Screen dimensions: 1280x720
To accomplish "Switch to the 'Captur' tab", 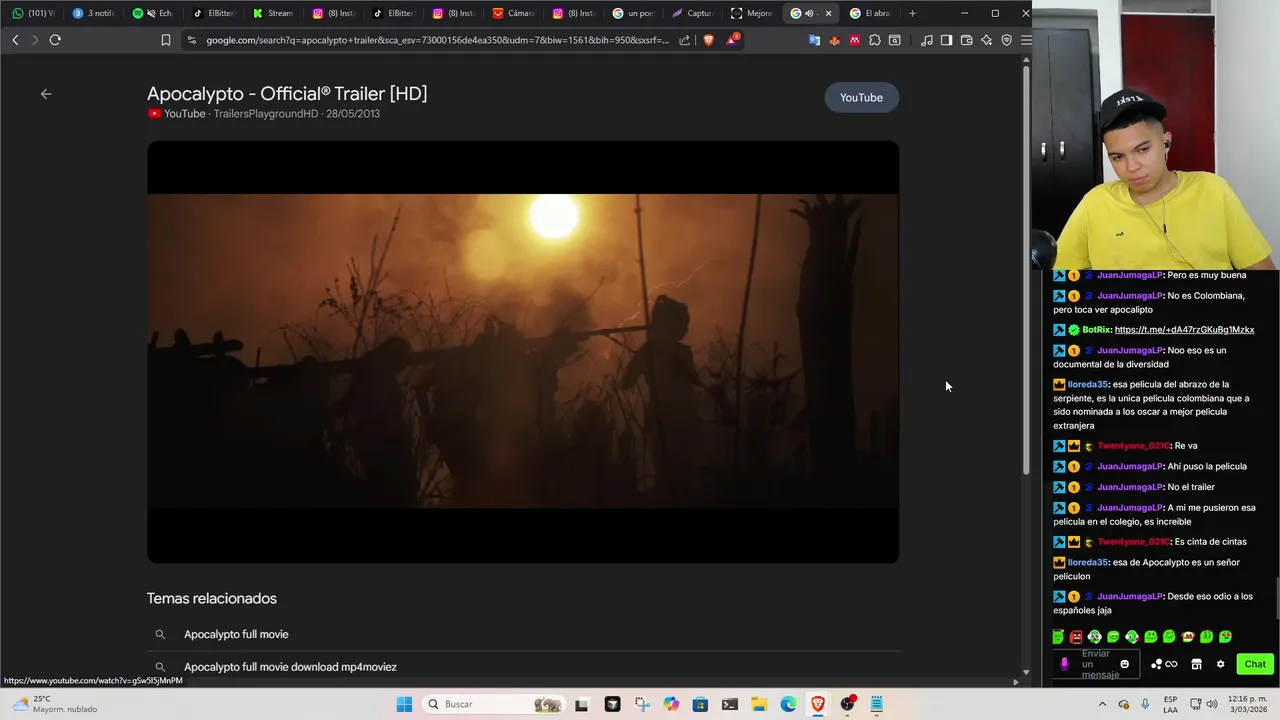I will pyautogui.click(x=693, y=13).
